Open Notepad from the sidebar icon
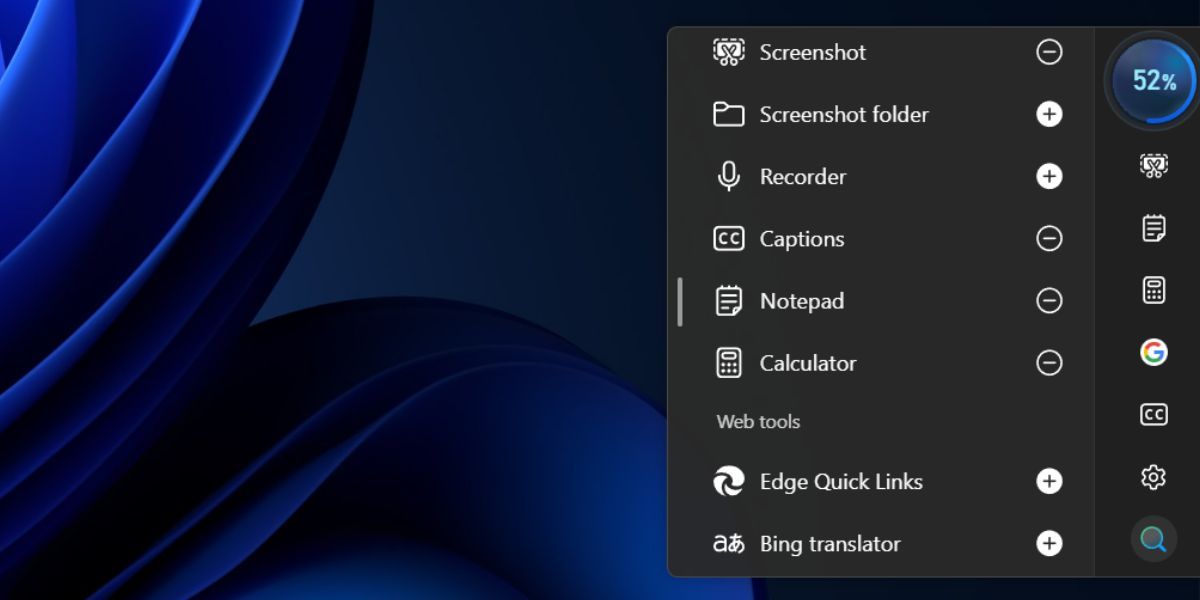 1153,227
